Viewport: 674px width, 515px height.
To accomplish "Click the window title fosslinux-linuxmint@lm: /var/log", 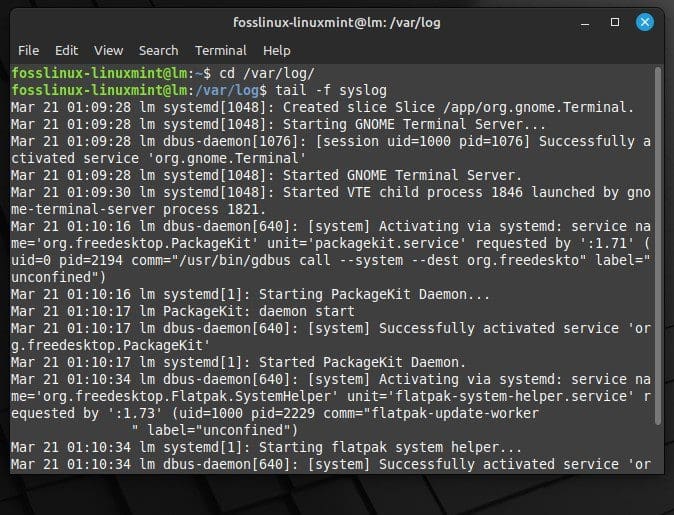I will [337, 22].
